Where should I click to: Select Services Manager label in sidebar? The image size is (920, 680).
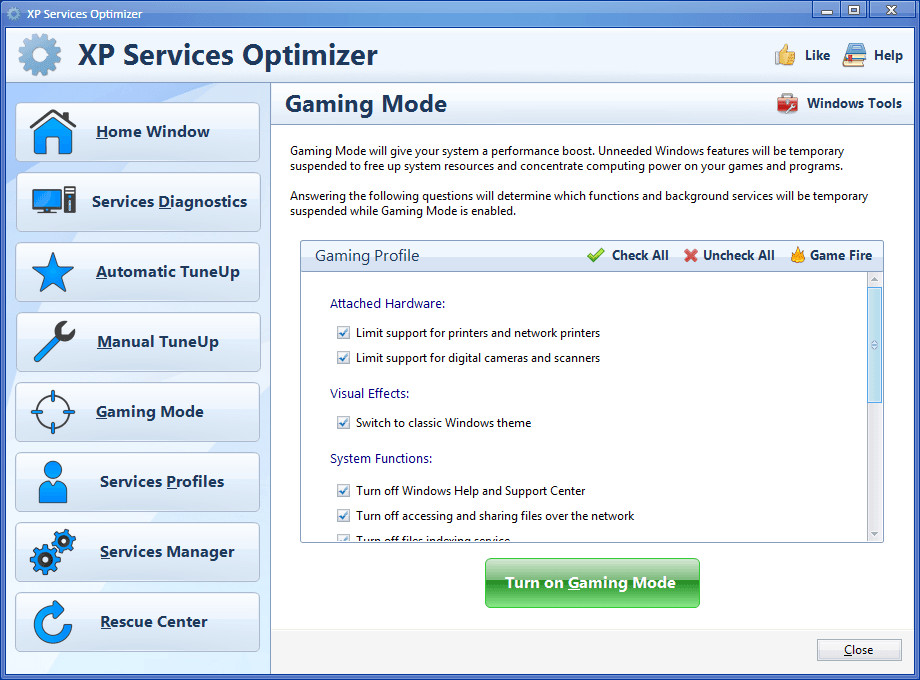click(x=167, y=552)
